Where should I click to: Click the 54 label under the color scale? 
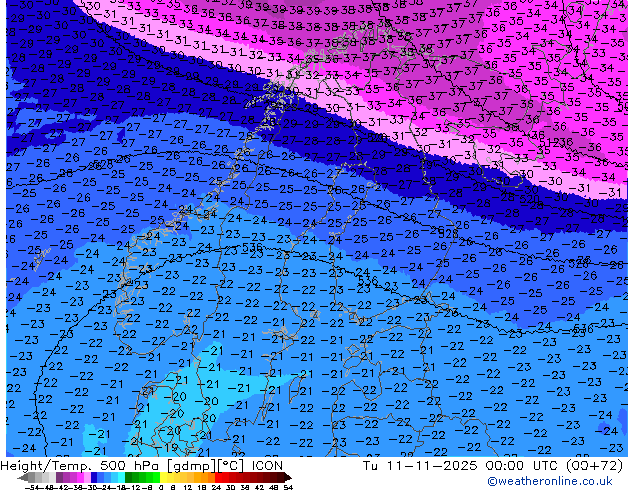pos(288,487)
